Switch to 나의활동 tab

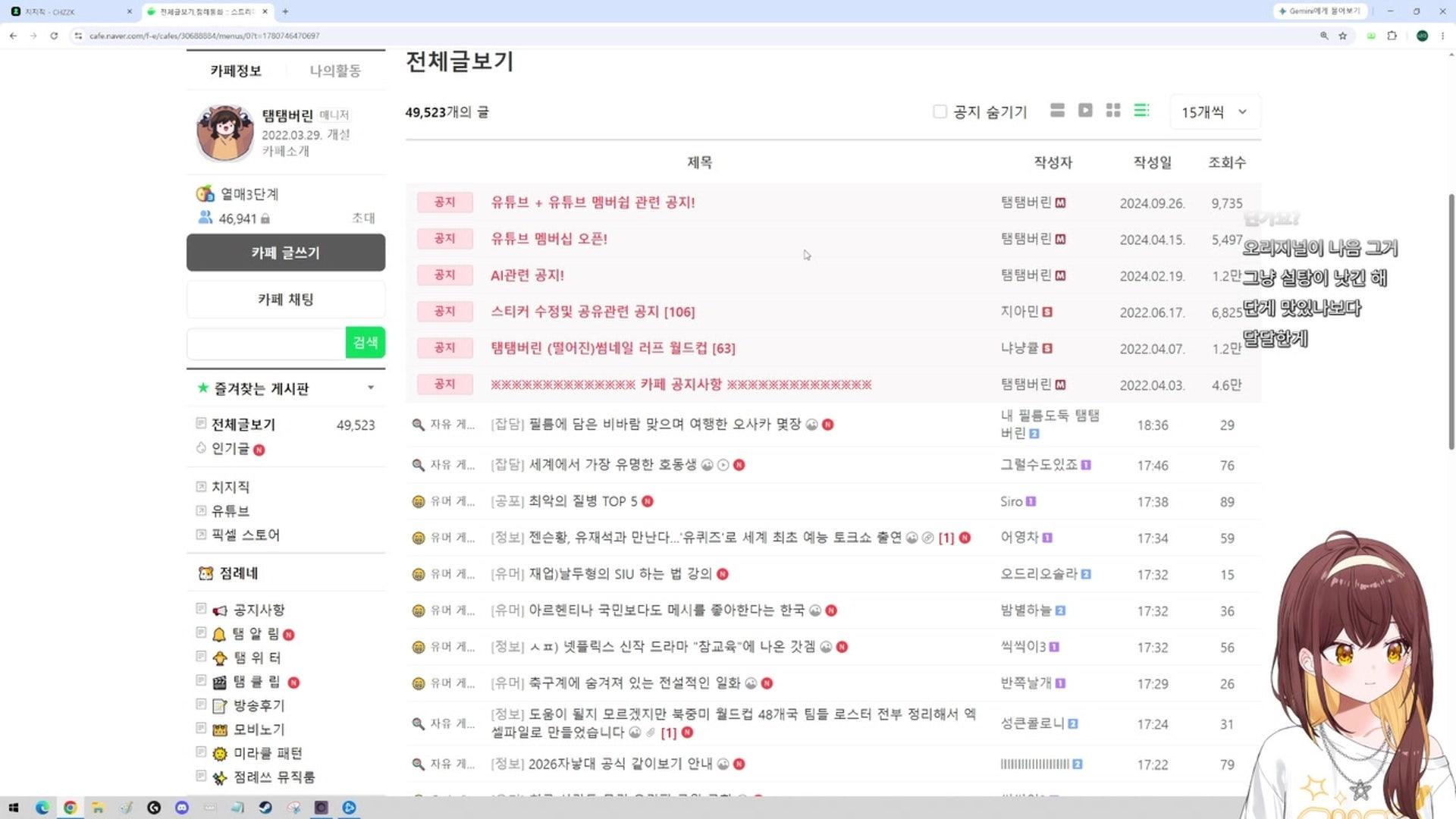click(335, 71)
